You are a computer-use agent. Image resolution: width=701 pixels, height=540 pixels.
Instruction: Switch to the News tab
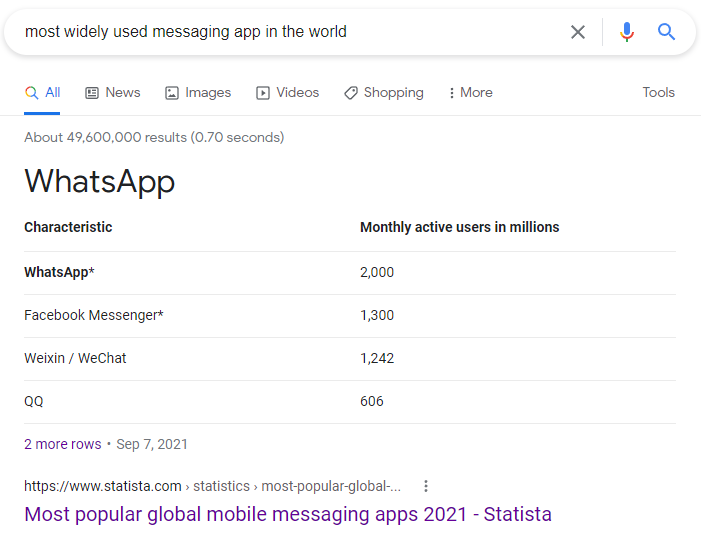coord(113,93)
